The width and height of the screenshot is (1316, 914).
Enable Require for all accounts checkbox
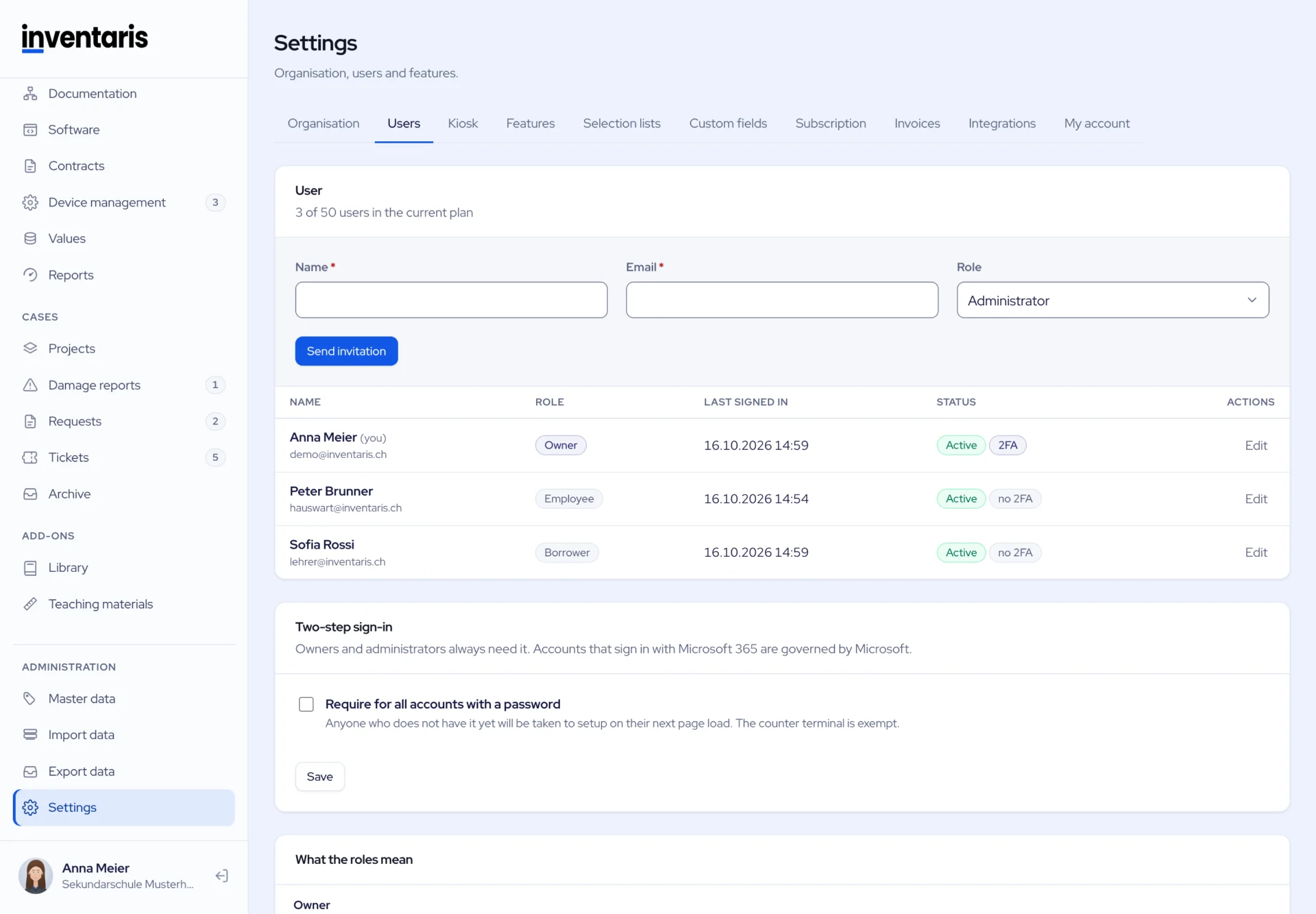[x=306, y=704]
